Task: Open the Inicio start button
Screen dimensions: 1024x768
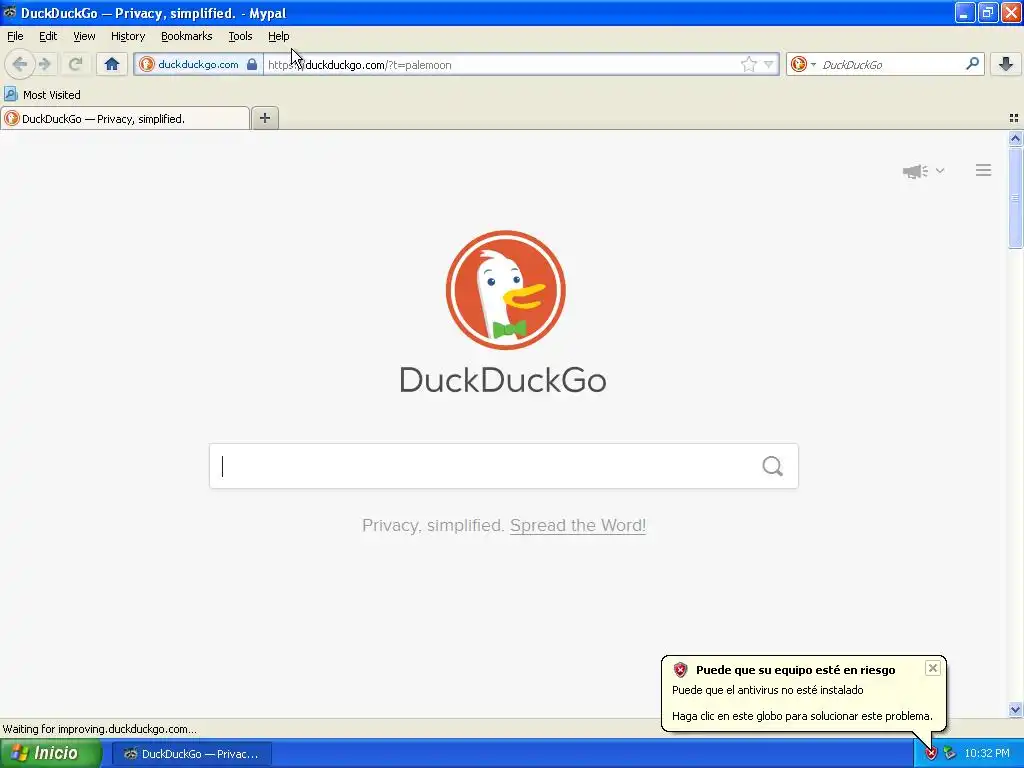Action: (x=51, y=753)
